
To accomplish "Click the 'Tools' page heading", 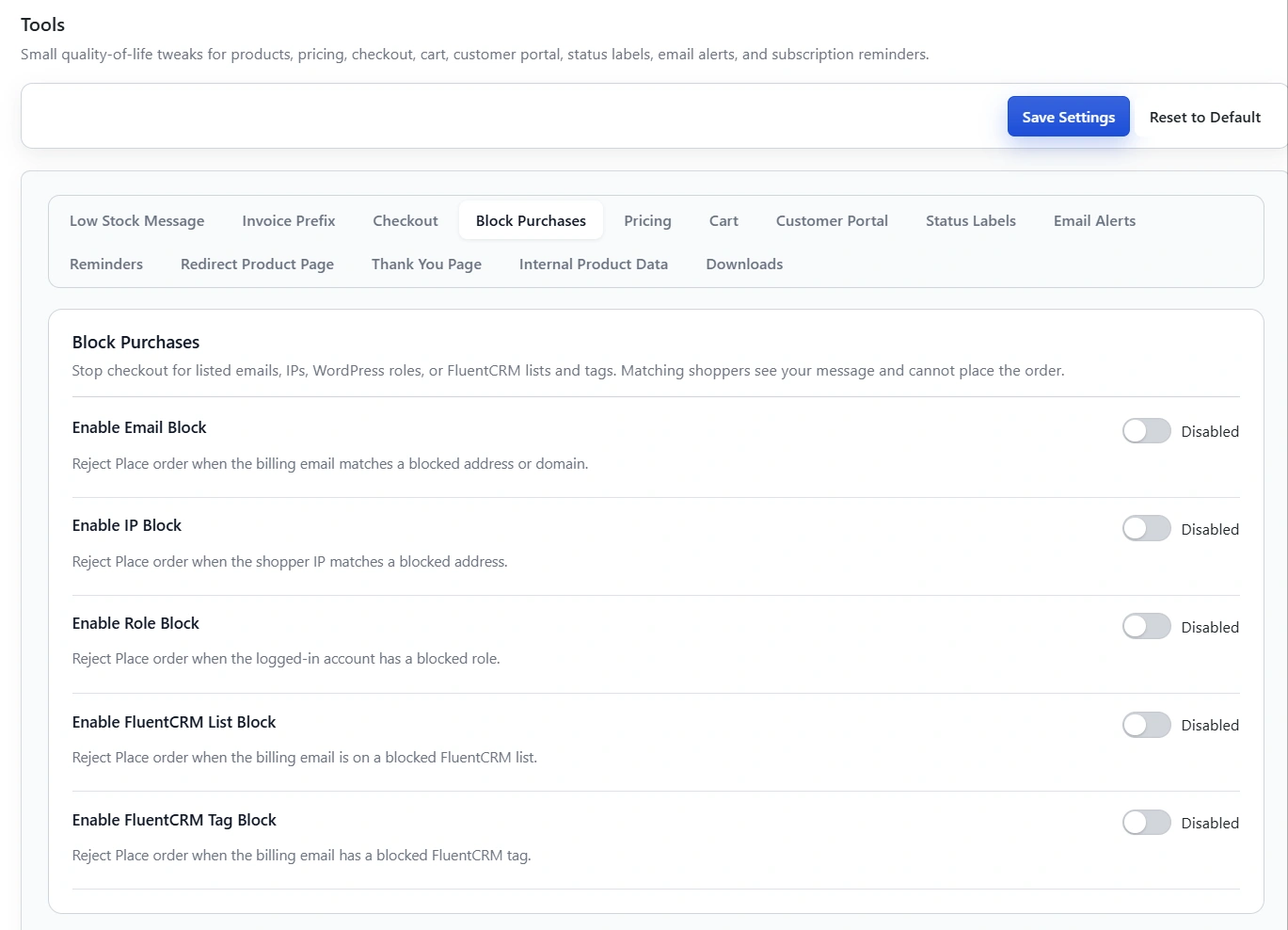I will (43, 24).
